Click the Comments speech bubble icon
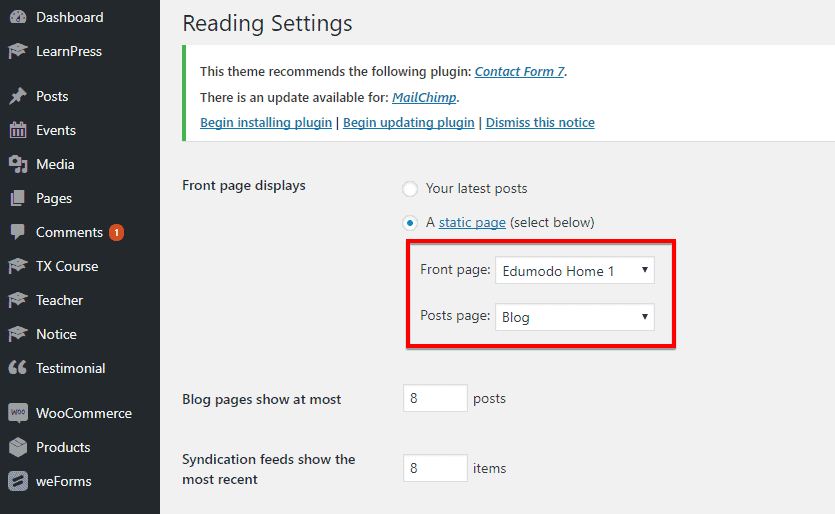The height and width of the screenshot is (514, 835). coord(17,232)
